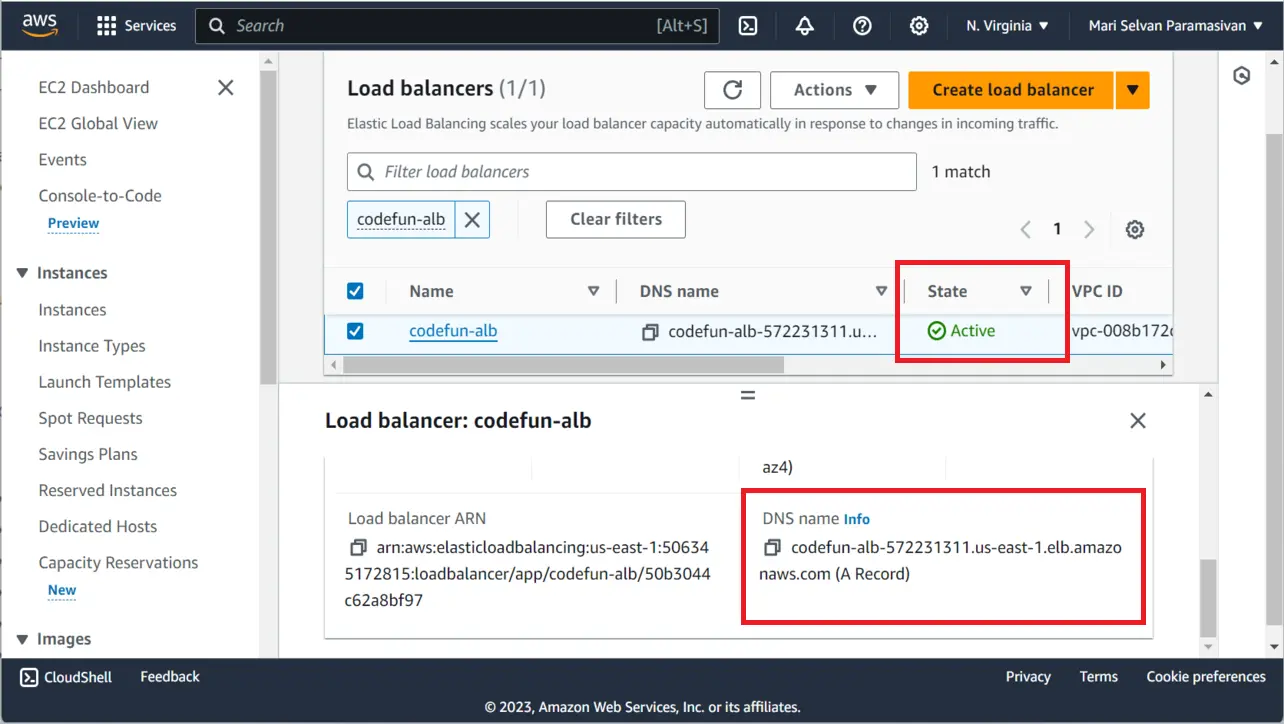Copy the load balancer ARN
Viewport: 1284px width, 724px height.
click(x=358, y=548)
